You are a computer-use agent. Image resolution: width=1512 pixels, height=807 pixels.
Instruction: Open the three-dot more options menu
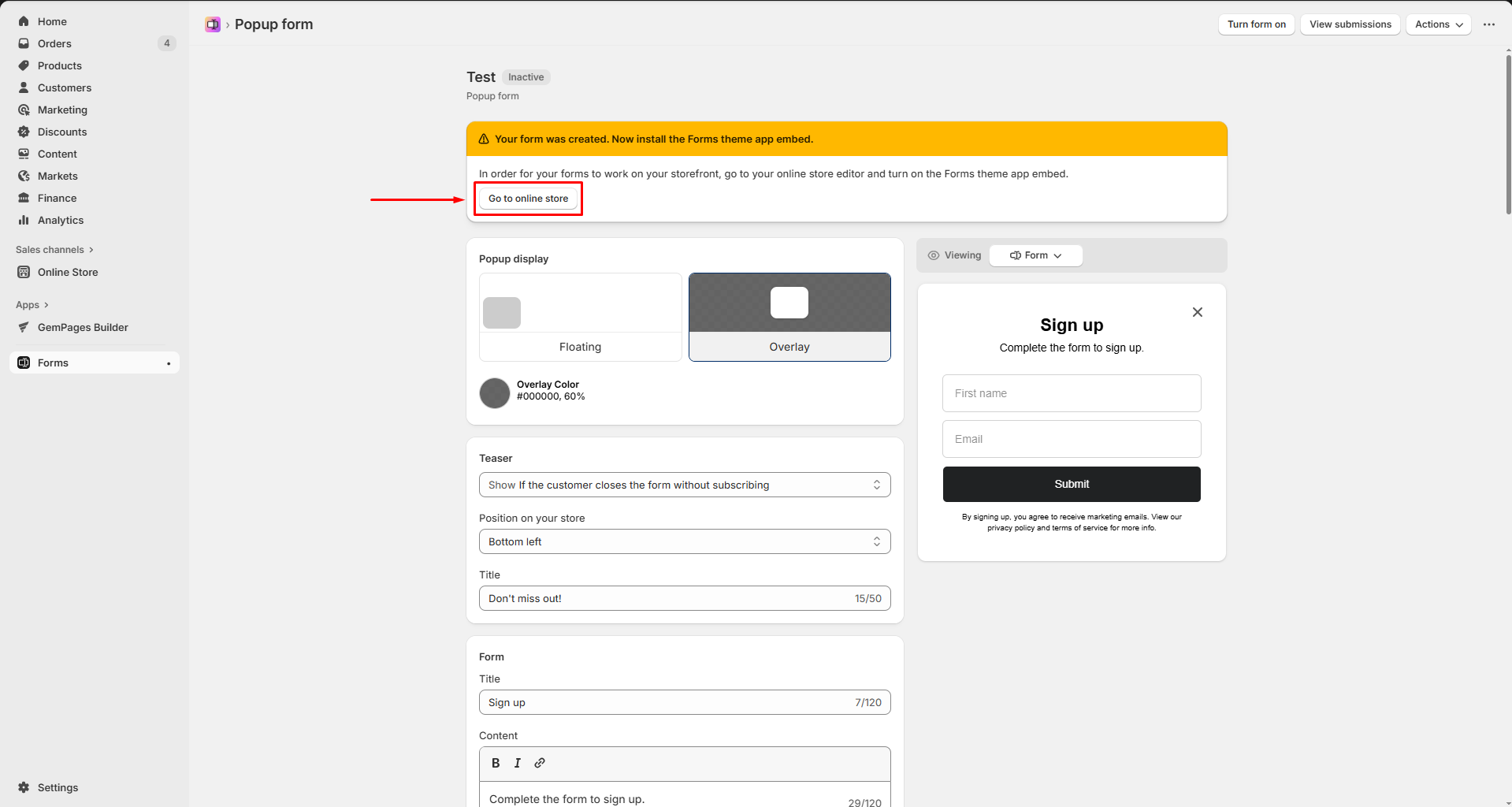1488,24
